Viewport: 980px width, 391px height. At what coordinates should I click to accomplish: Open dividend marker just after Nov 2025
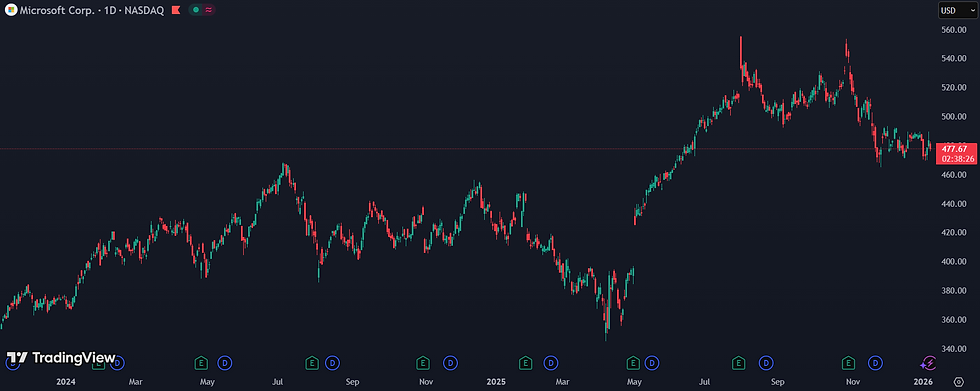[876, 362]
